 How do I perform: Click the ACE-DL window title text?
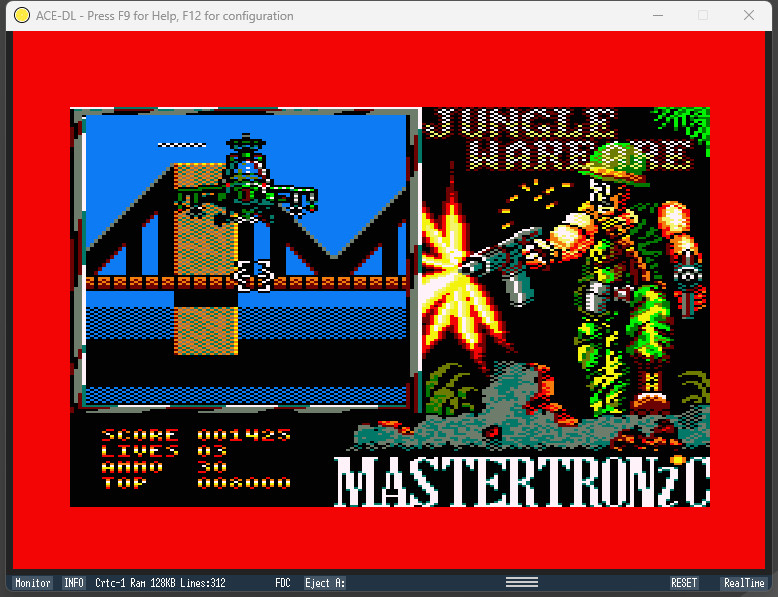click(164, 16)
